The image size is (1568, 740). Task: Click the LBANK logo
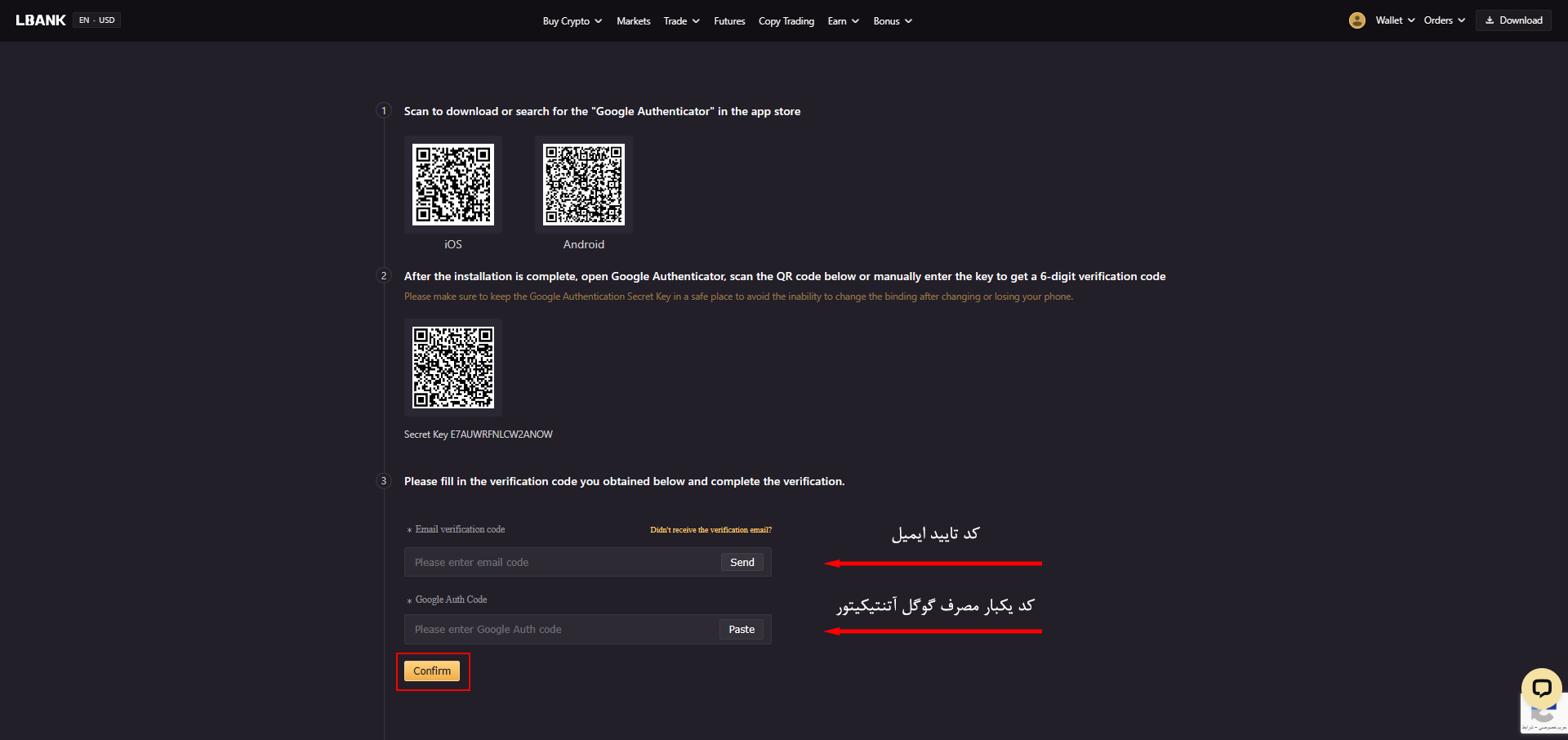click(41, 20)
